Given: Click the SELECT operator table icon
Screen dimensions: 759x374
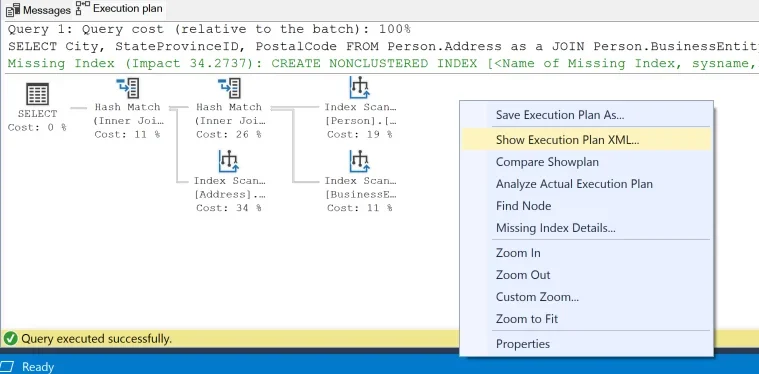Looking at the screenshot, I should coord(37,94).
